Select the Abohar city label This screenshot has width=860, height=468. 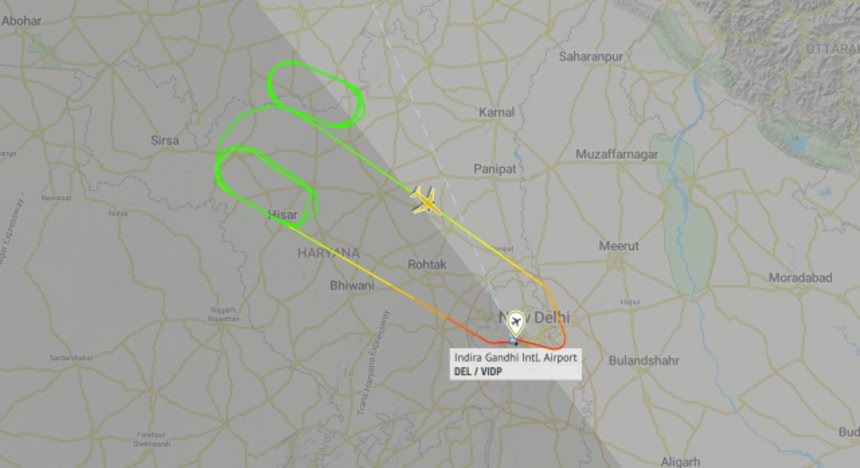[21, 21]
